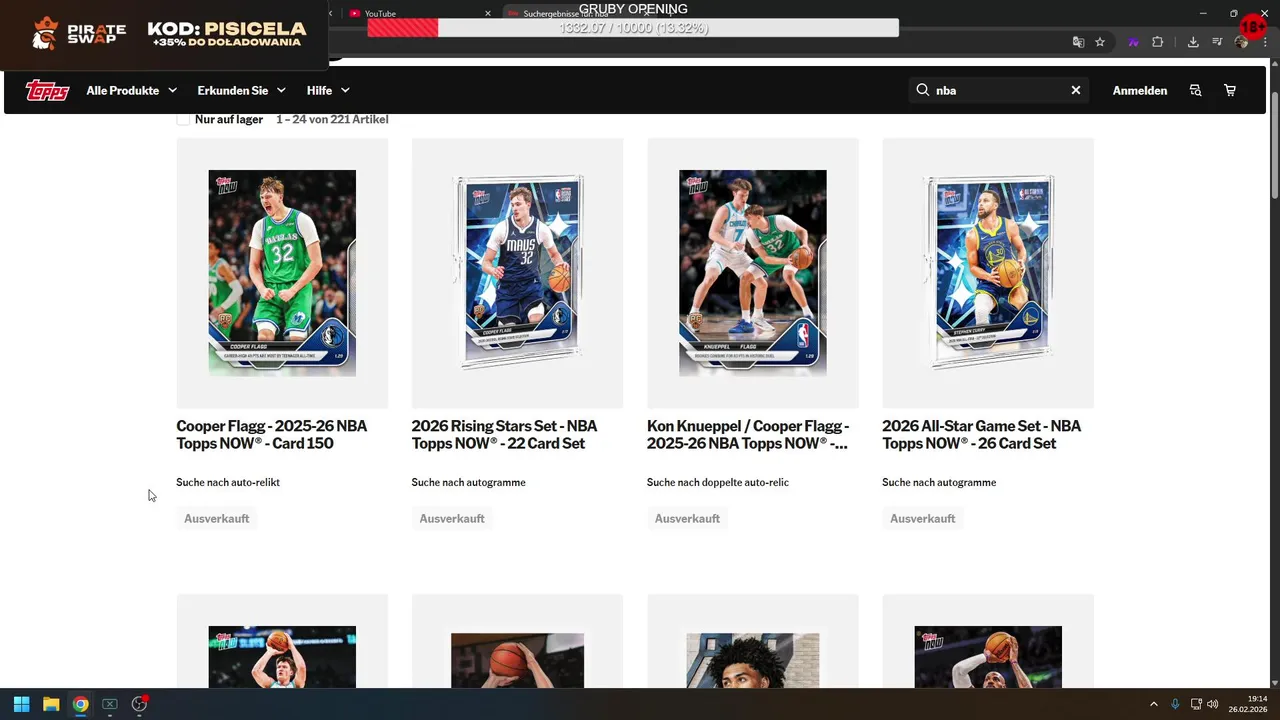The height and width of the screenshot is (720, 1280).
Task: Click the 1 – 24 von 221 Artikel text
Action: click(x=332, y=119)
